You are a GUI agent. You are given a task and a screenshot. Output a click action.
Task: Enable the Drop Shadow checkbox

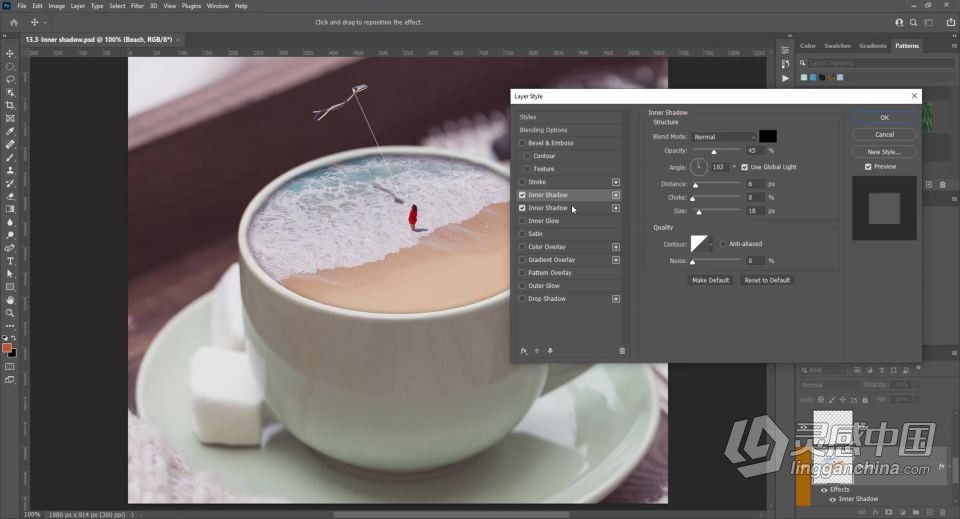[x=522, y=299]
